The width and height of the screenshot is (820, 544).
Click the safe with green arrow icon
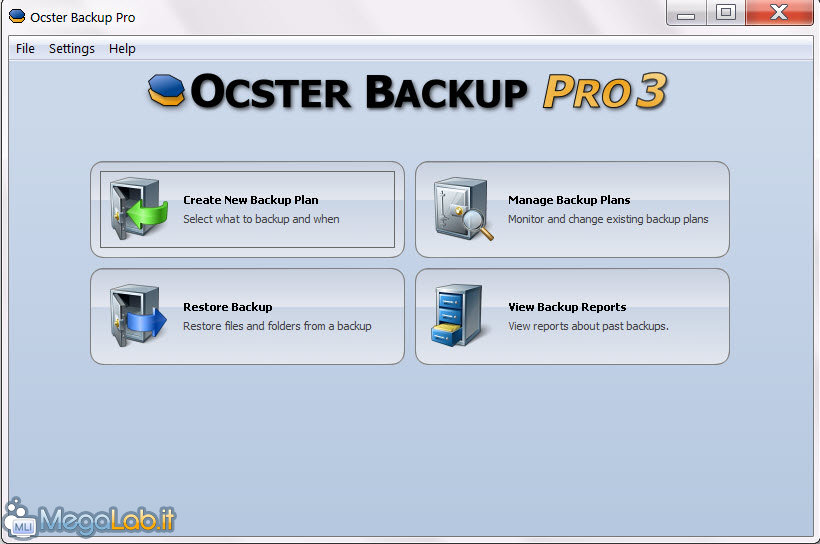139,209
